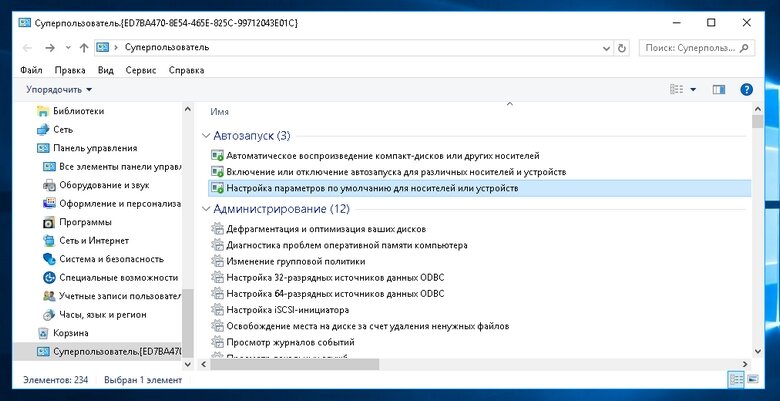Image resolution: width=780 pixels, height=401 pixels.
Task: Click the change view icon in the toolbar
Action: coord(677,90)
